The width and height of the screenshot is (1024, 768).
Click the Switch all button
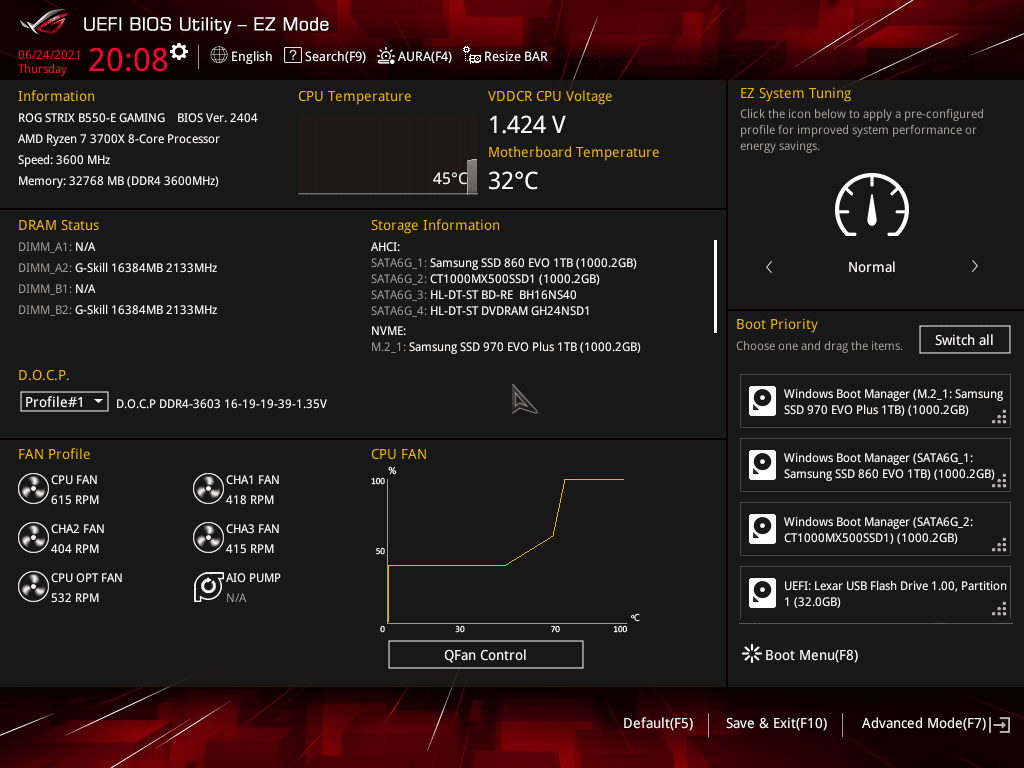click(964, 340)
